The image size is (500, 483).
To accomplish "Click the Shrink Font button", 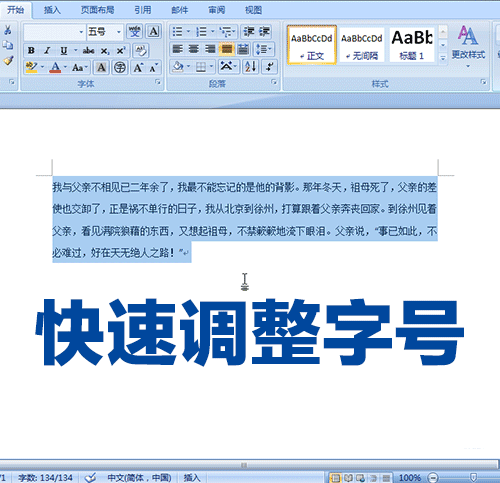I will pyautogui.click(x=154, y=68).
